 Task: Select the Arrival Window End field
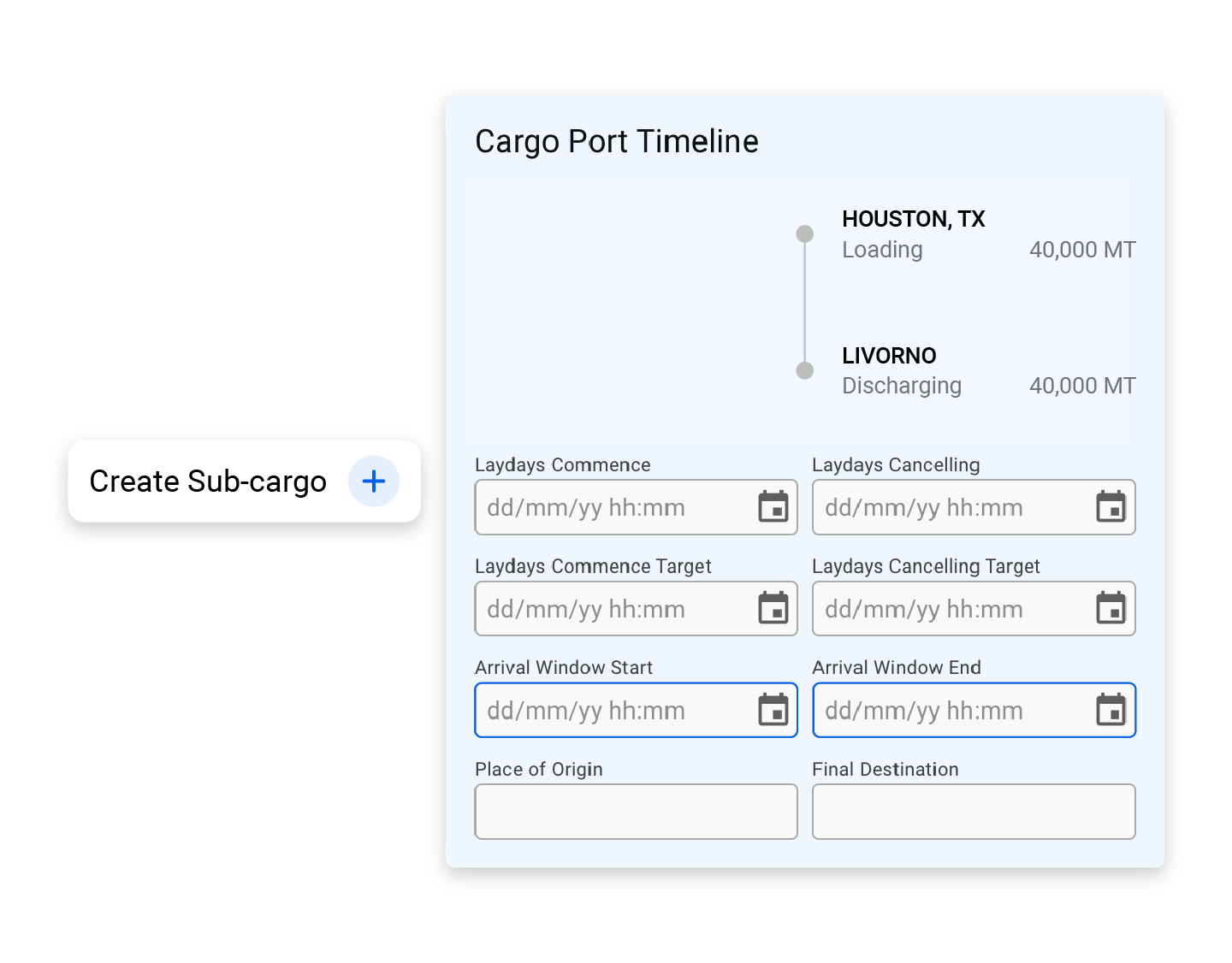(974, 710)
